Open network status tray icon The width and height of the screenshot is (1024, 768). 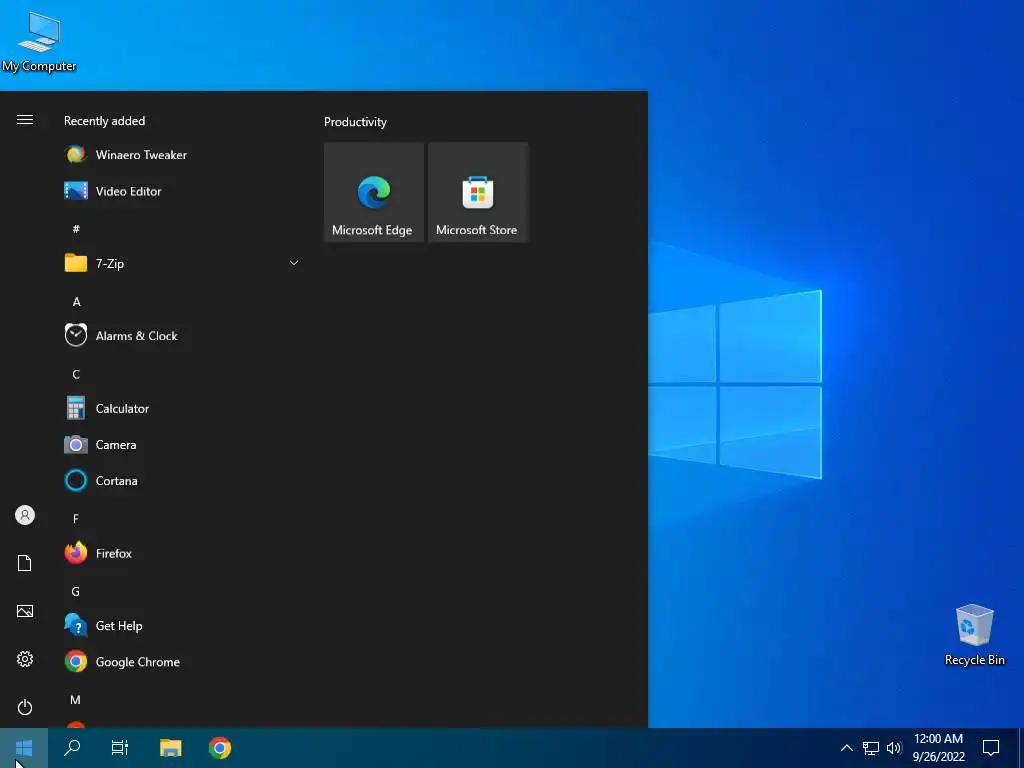point(871,748)
